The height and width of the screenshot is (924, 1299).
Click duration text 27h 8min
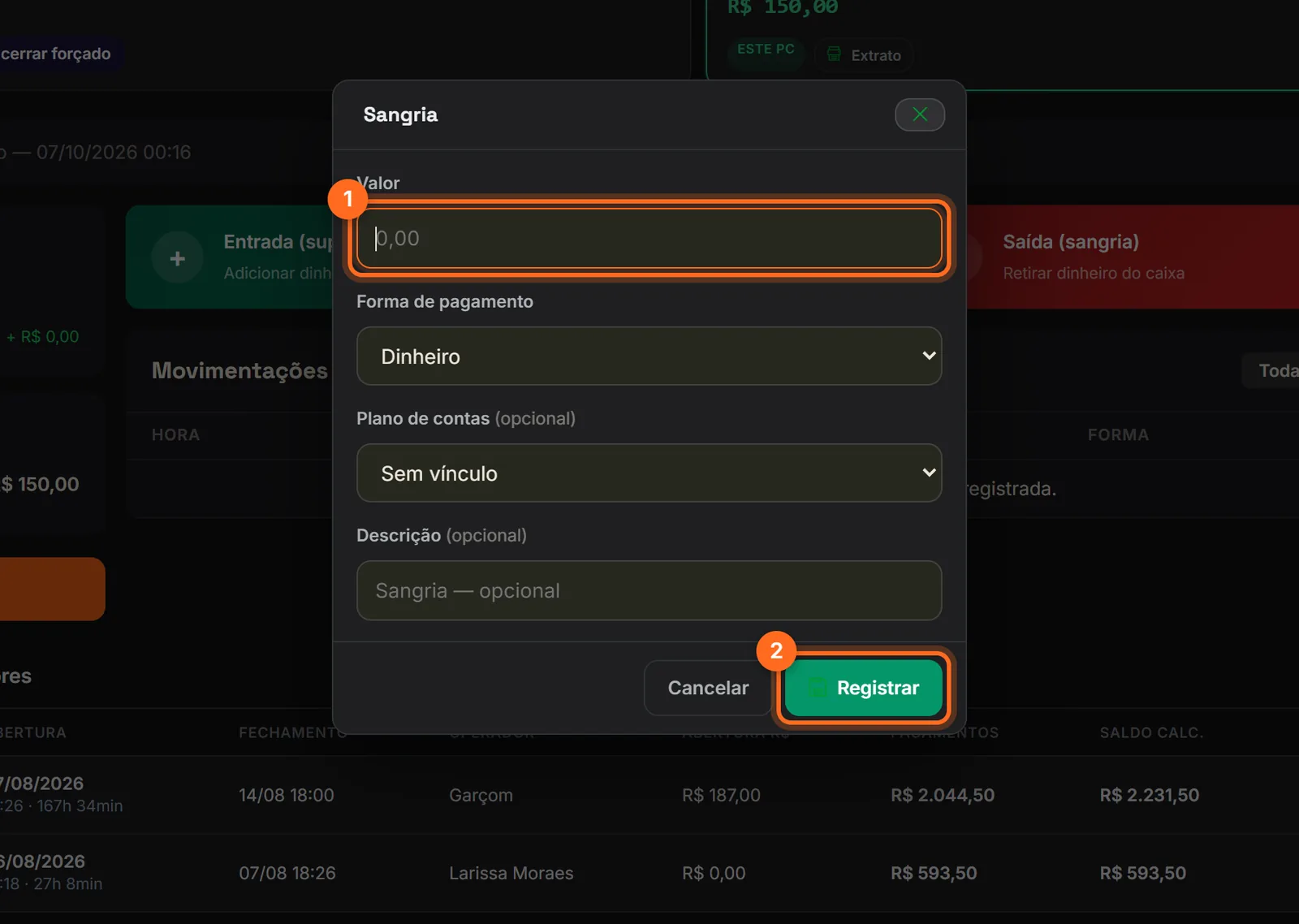pos(67,884)
